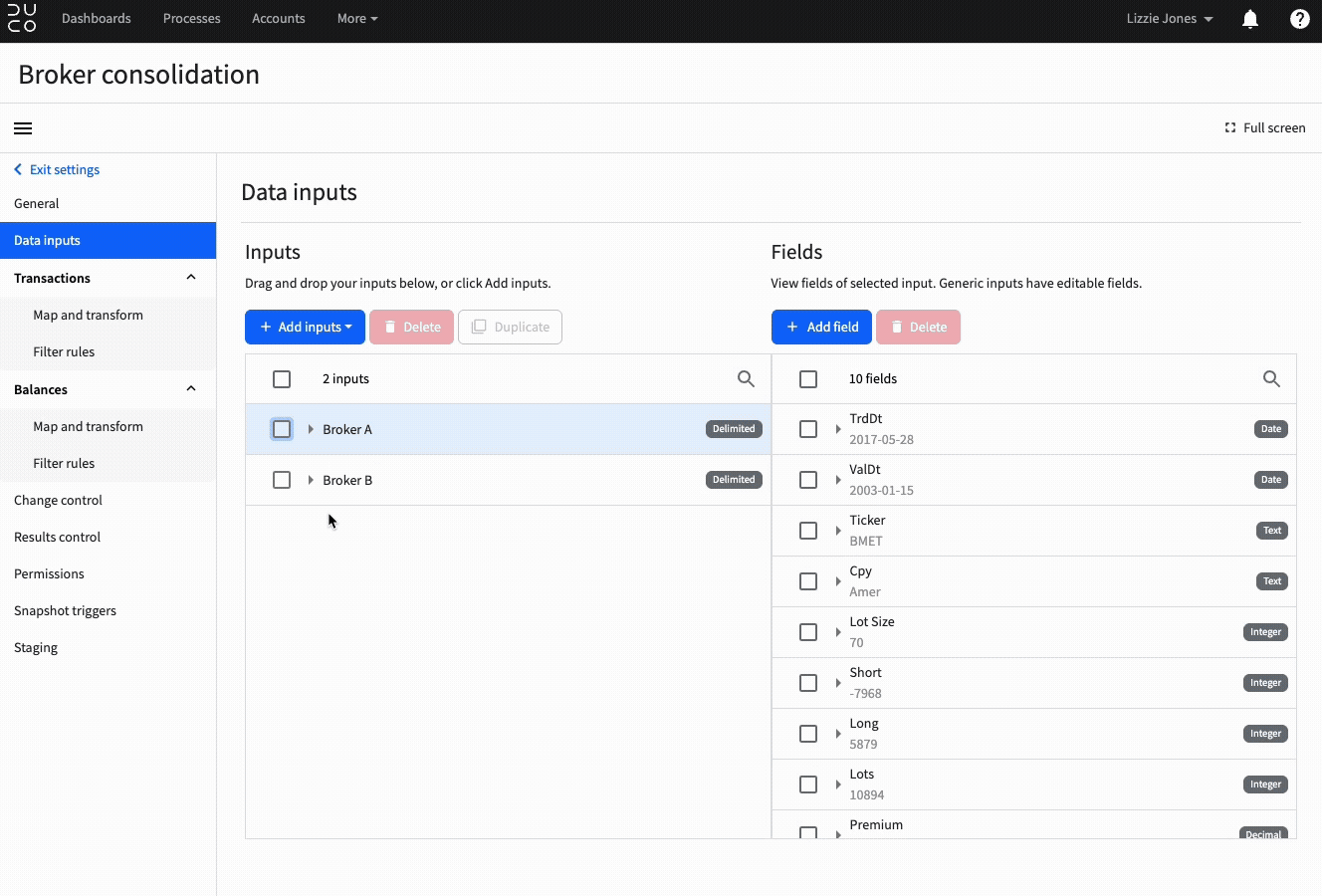Viewport: 1322px width, 896px height.
Task: Check the ValDt field
Action: pos(808,480)
